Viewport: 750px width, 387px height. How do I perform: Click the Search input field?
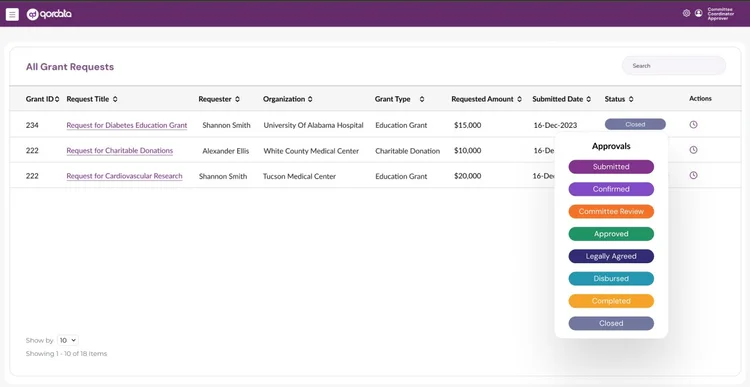coord(673,66)
